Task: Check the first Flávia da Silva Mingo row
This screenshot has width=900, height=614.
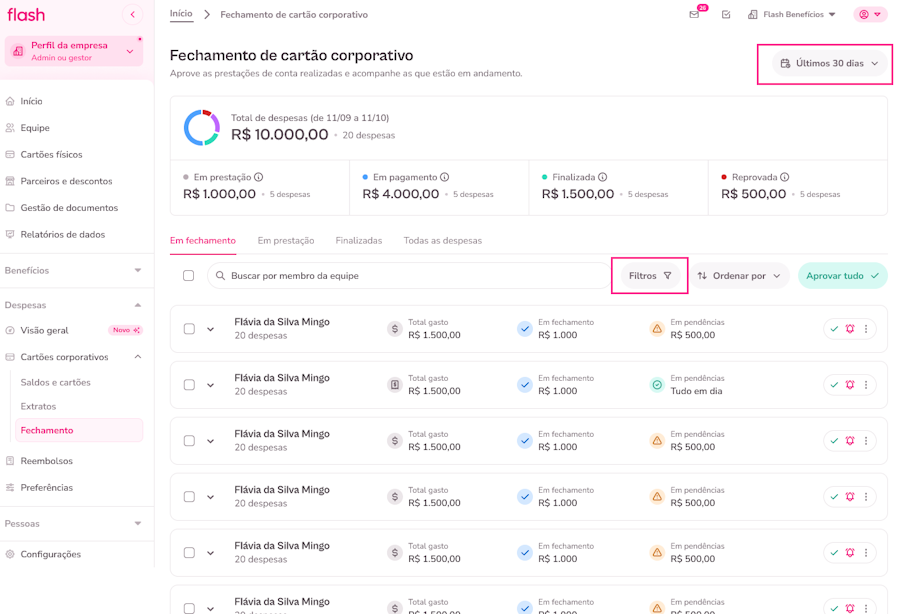Action: click(x=189, y=329)
